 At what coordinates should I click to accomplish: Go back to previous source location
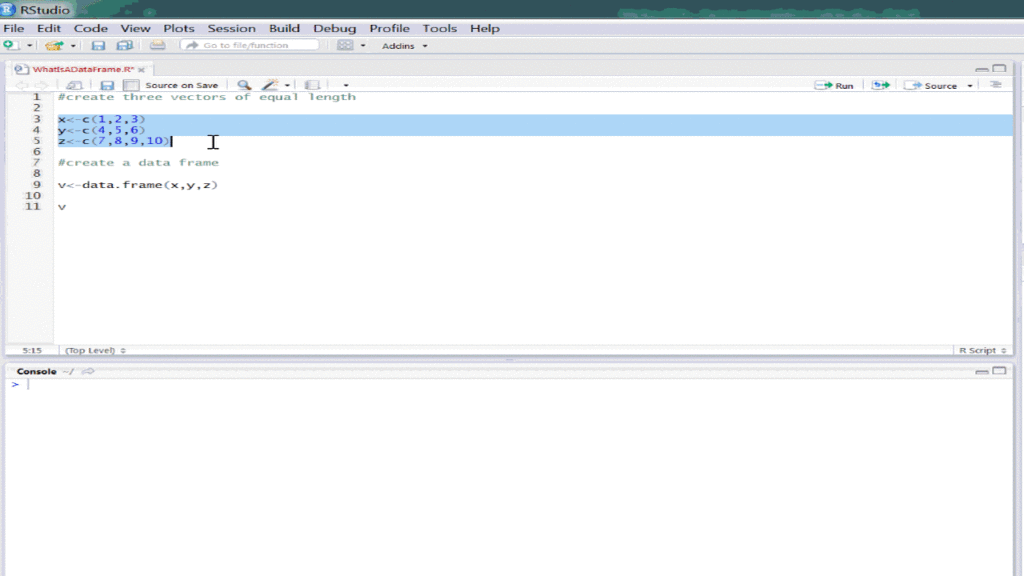21,85
